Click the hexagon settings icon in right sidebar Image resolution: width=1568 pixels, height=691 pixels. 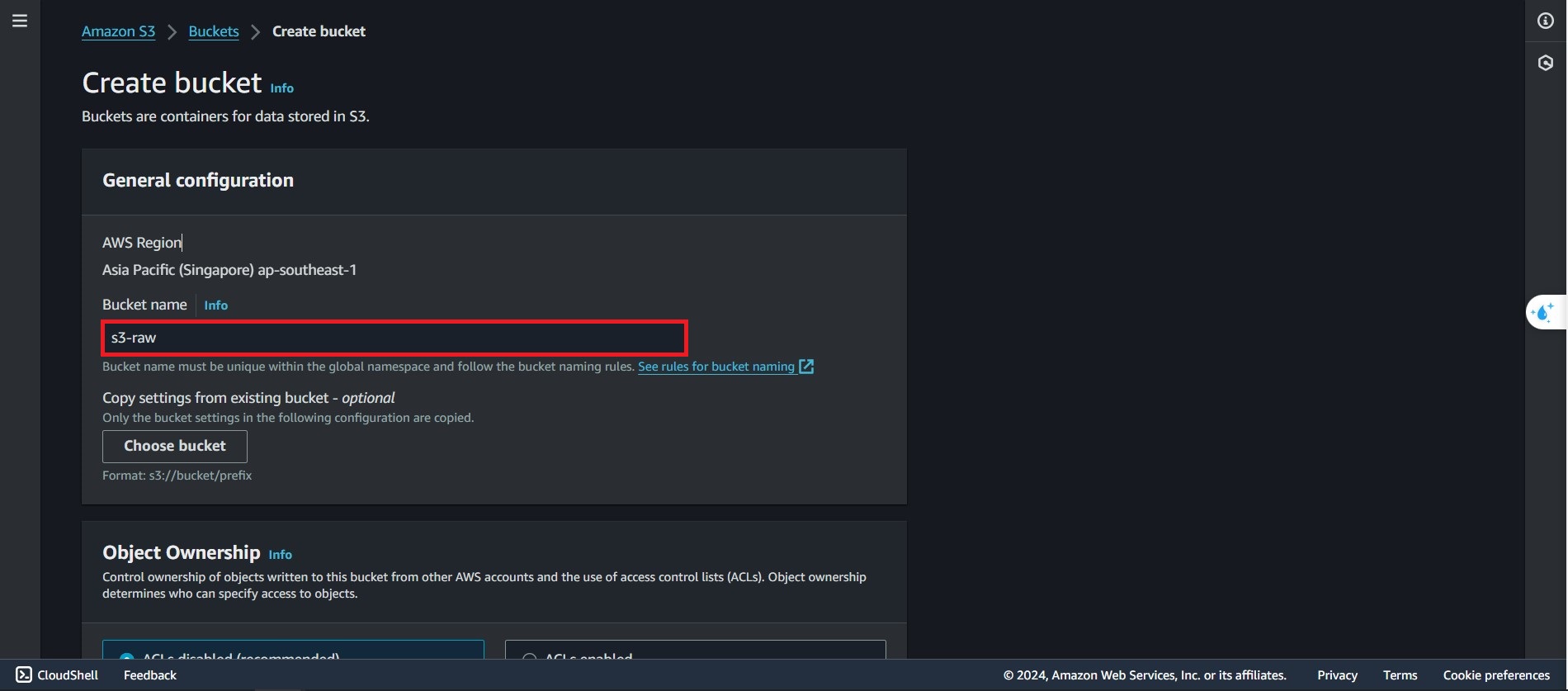click(1546, 63)
